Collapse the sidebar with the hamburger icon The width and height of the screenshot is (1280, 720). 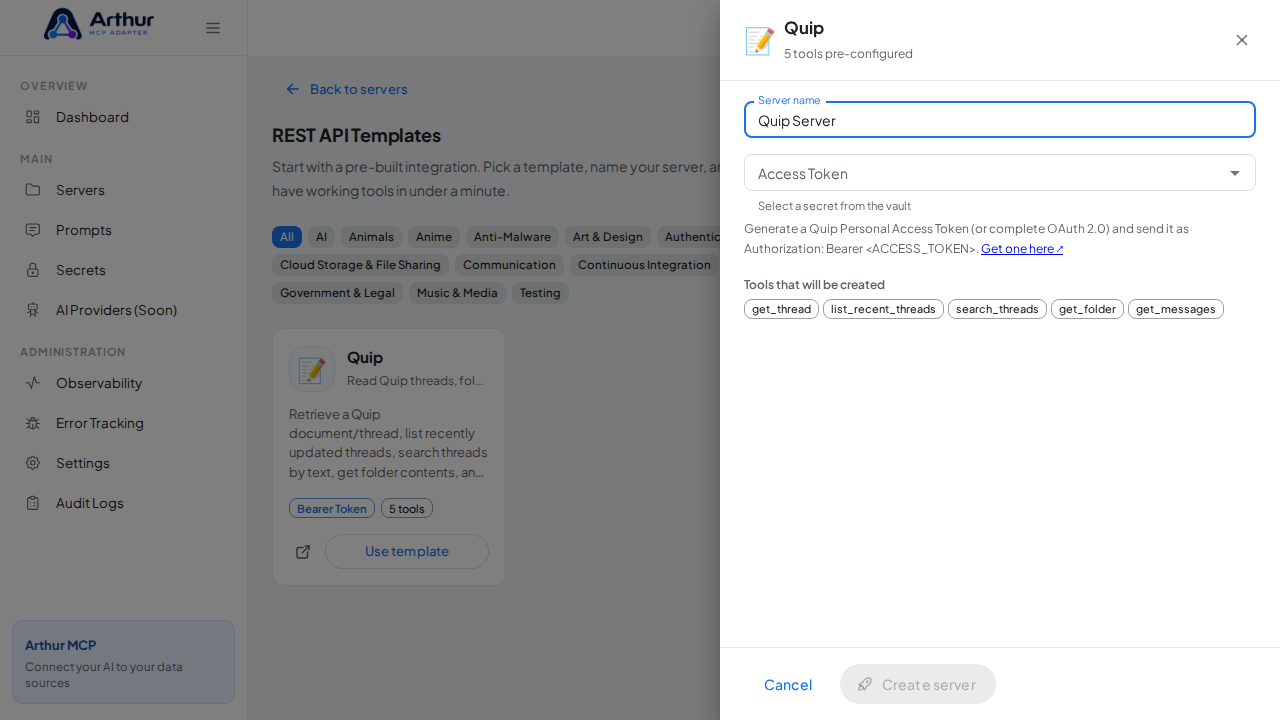(213, 28)
